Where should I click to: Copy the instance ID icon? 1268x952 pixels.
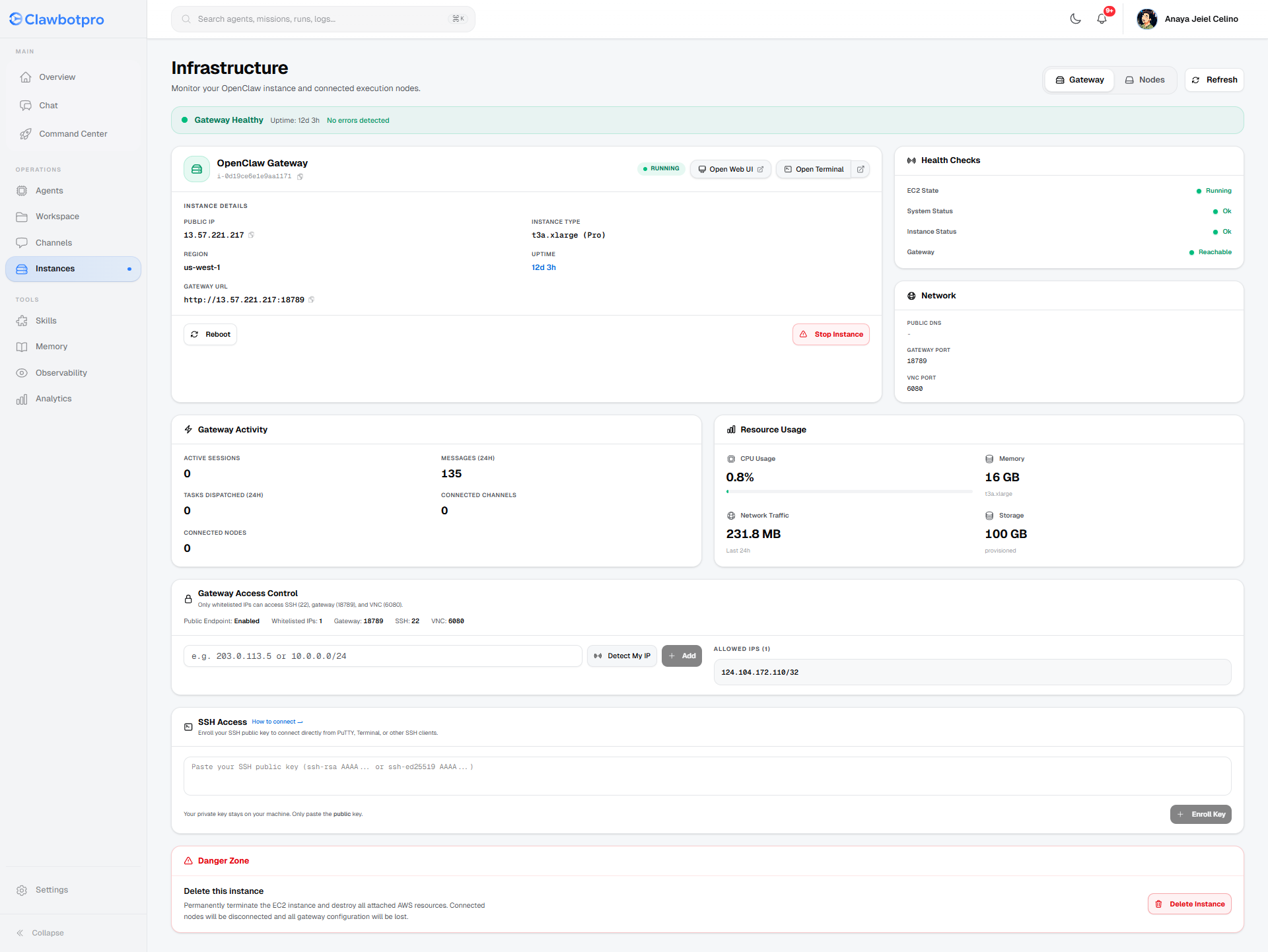[300, 177]
